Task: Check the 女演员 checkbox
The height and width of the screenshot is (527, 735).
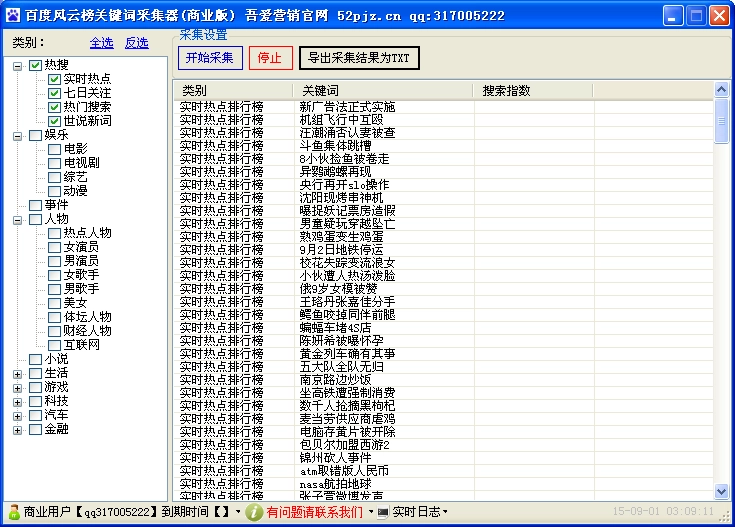Action: point(54,247)
